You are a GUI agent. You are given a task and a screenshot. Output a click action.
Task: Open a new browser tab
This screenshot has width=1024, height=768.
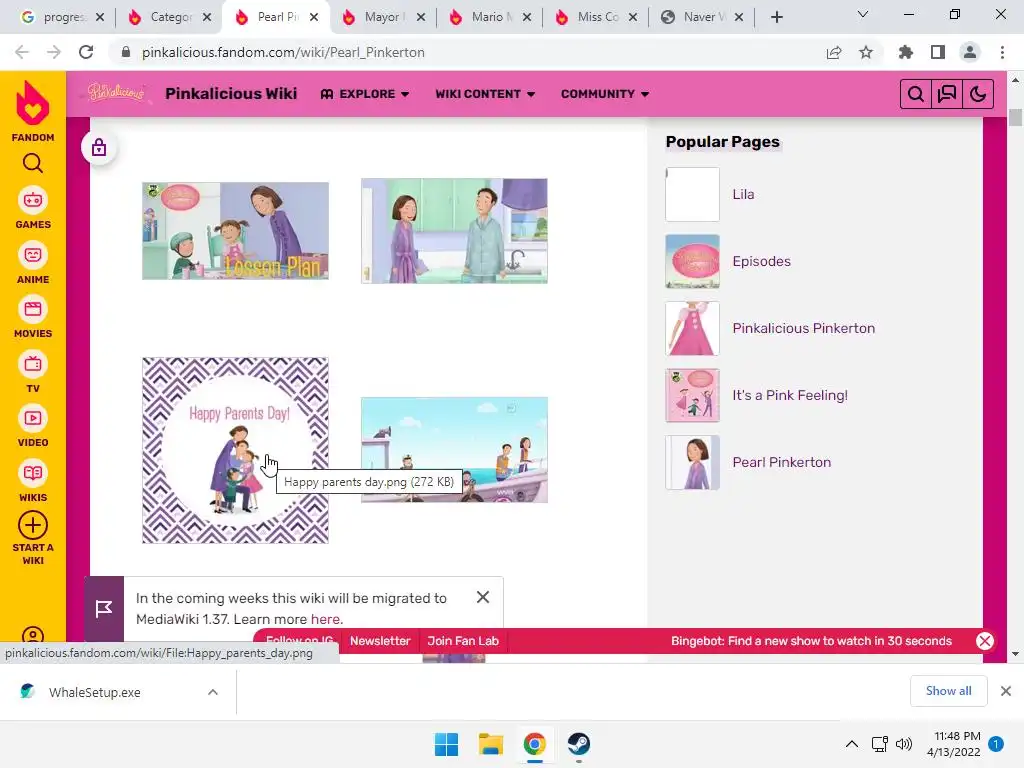point(776,17)
